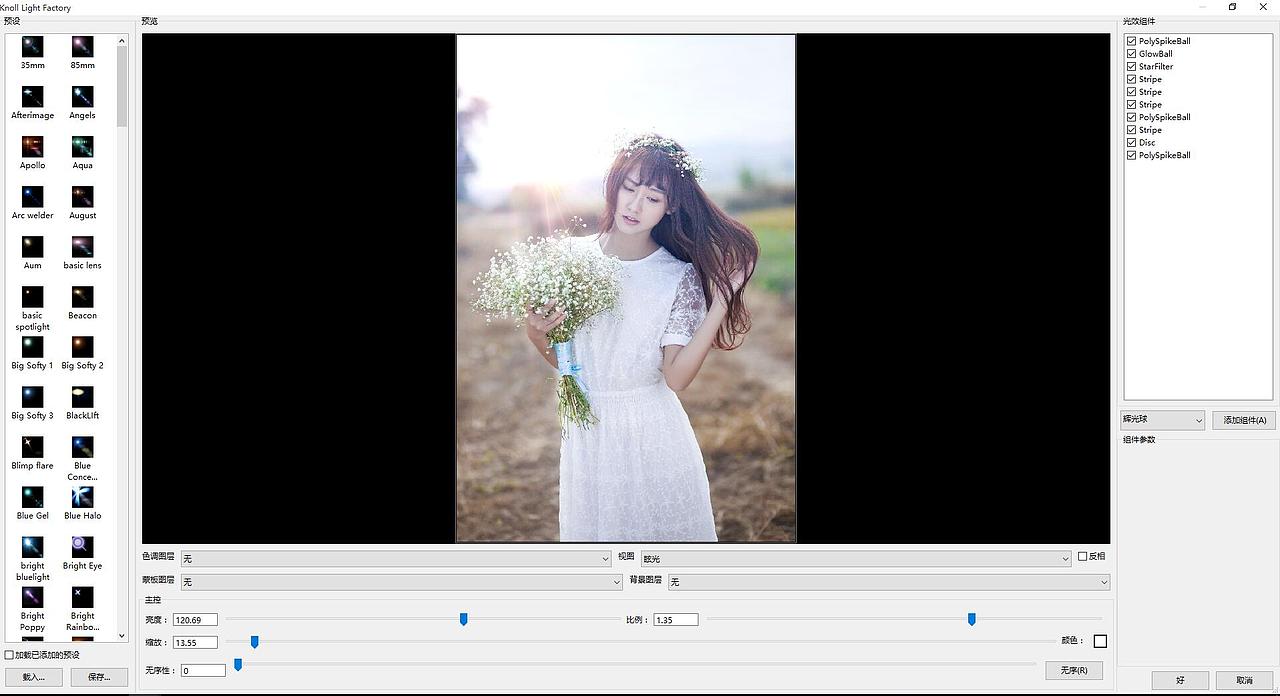The width and height of the screenshot is (1280, 696).
Task: Click the 保存... button
Action: pyautogui.click(x=99, y=677)
